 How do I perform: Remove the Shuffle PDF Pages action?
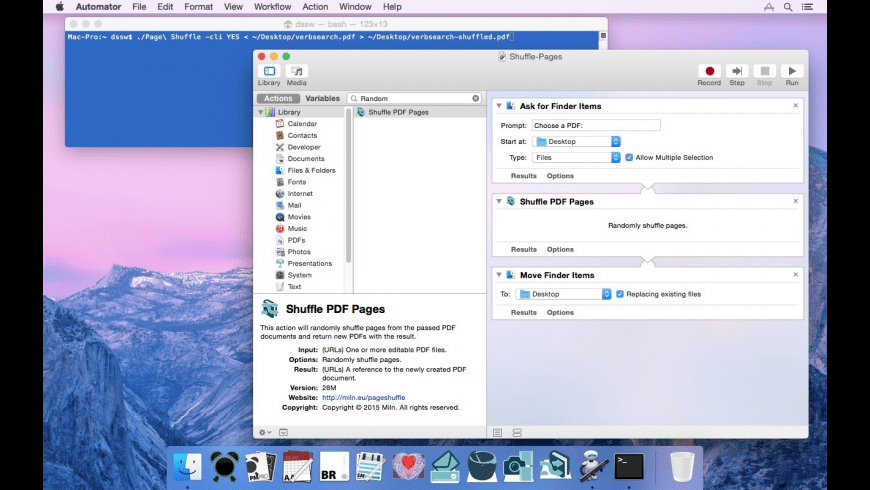796,201
